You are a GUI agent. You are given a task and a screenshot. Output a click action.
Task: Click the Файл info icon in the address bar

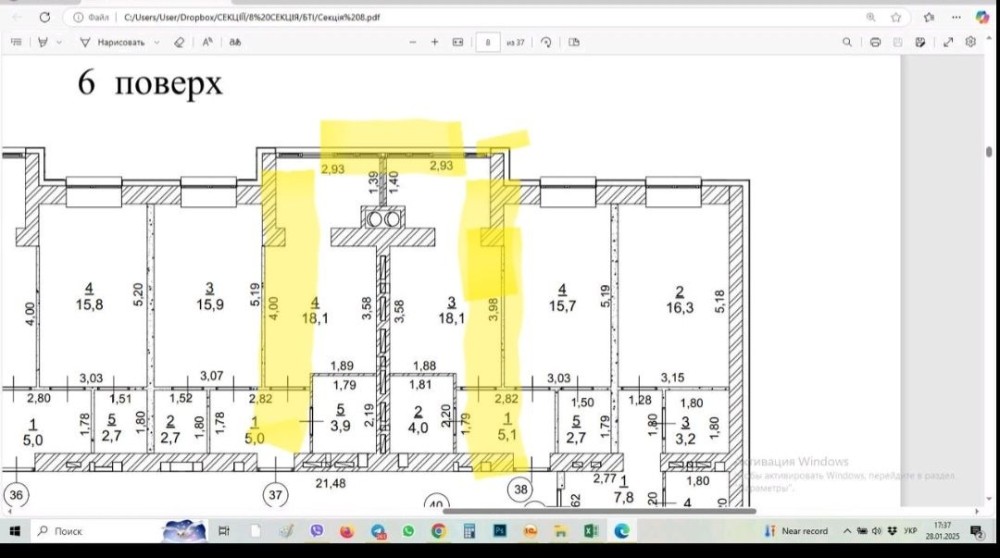point(91,17)
